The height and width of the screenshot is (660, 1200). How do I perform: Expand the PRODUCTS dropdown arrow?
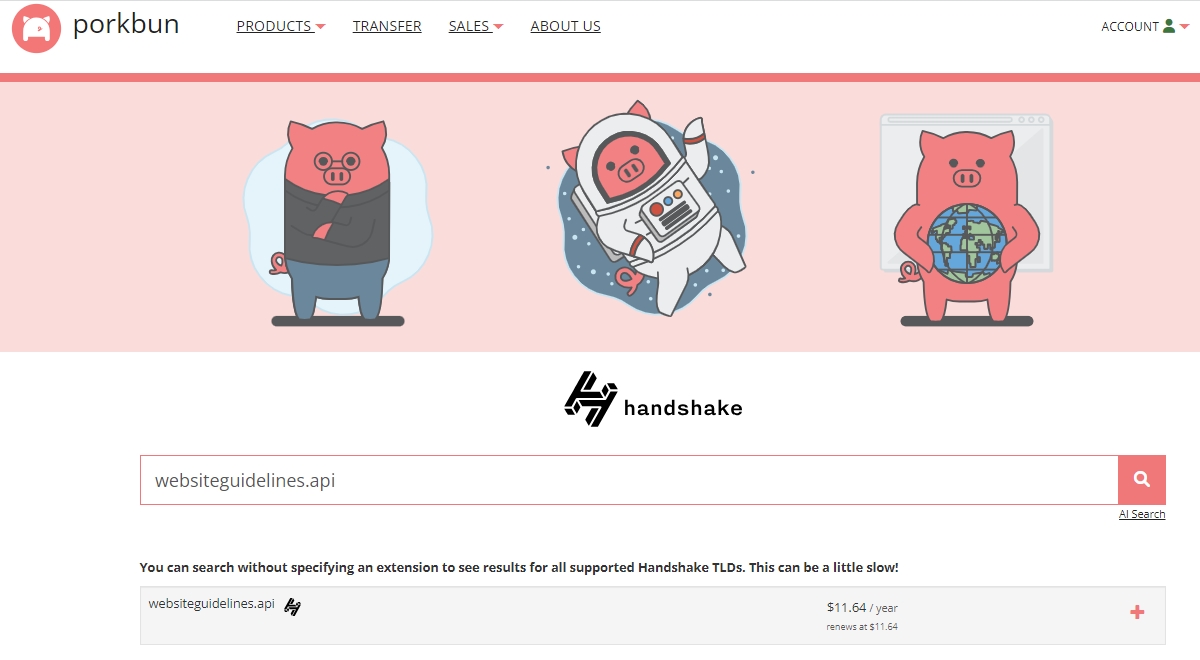click(x=320, y=27)
